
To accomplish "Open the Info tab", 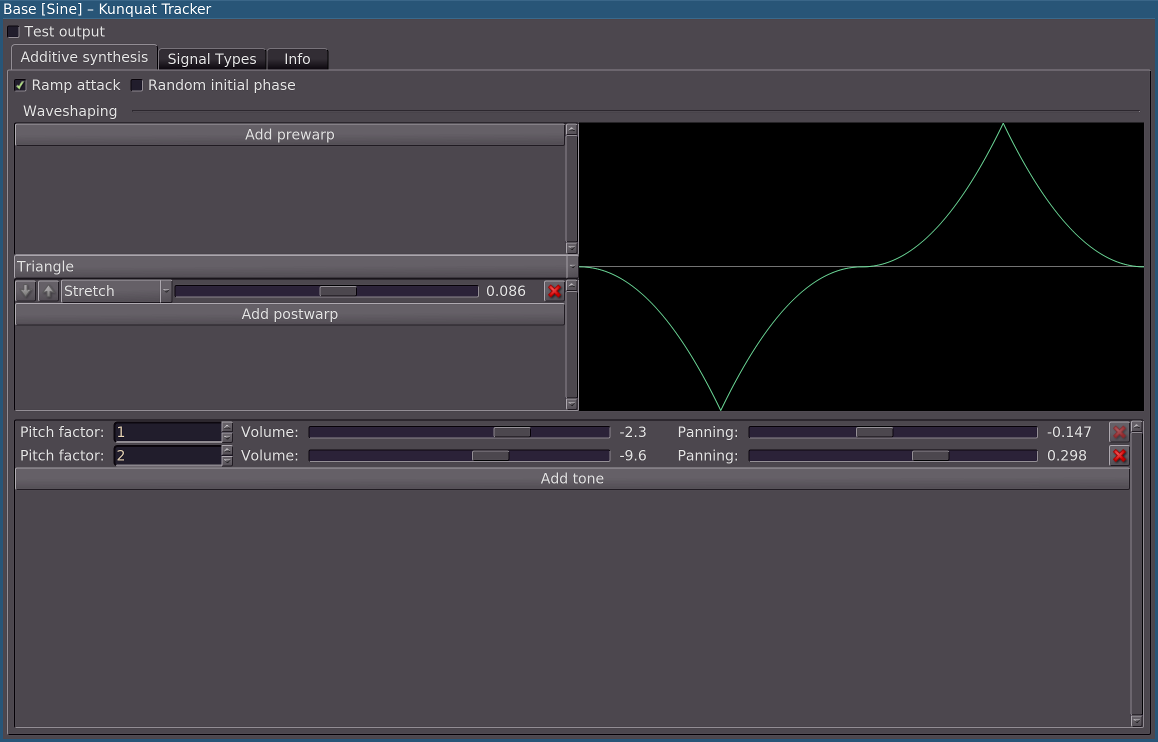I will 297,59.
